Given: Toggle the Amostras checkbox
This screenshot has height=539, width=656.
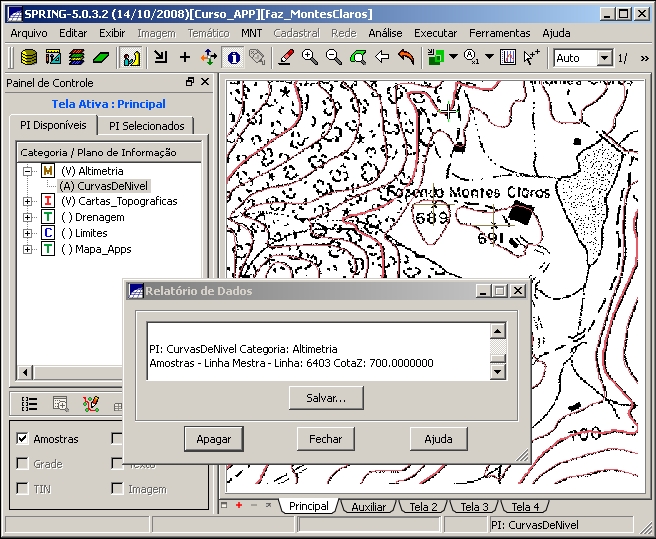Looking at the screenshot, I should 23,439.
